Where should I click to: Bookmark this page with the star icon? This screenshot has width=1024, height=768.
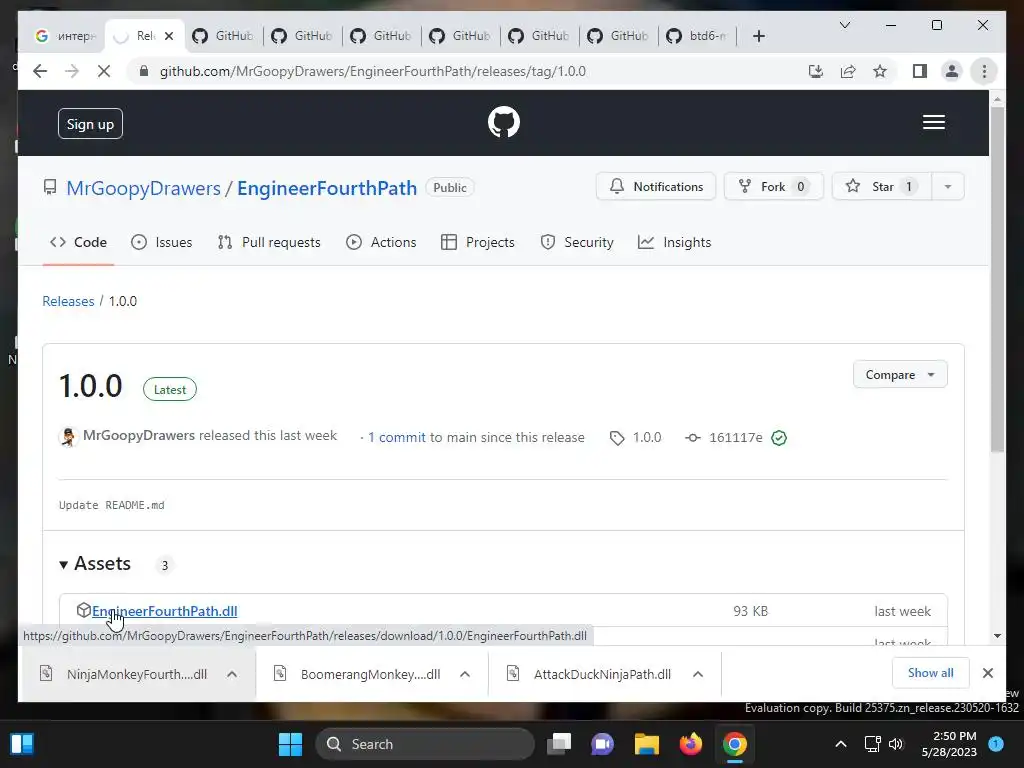pos(880,71)
